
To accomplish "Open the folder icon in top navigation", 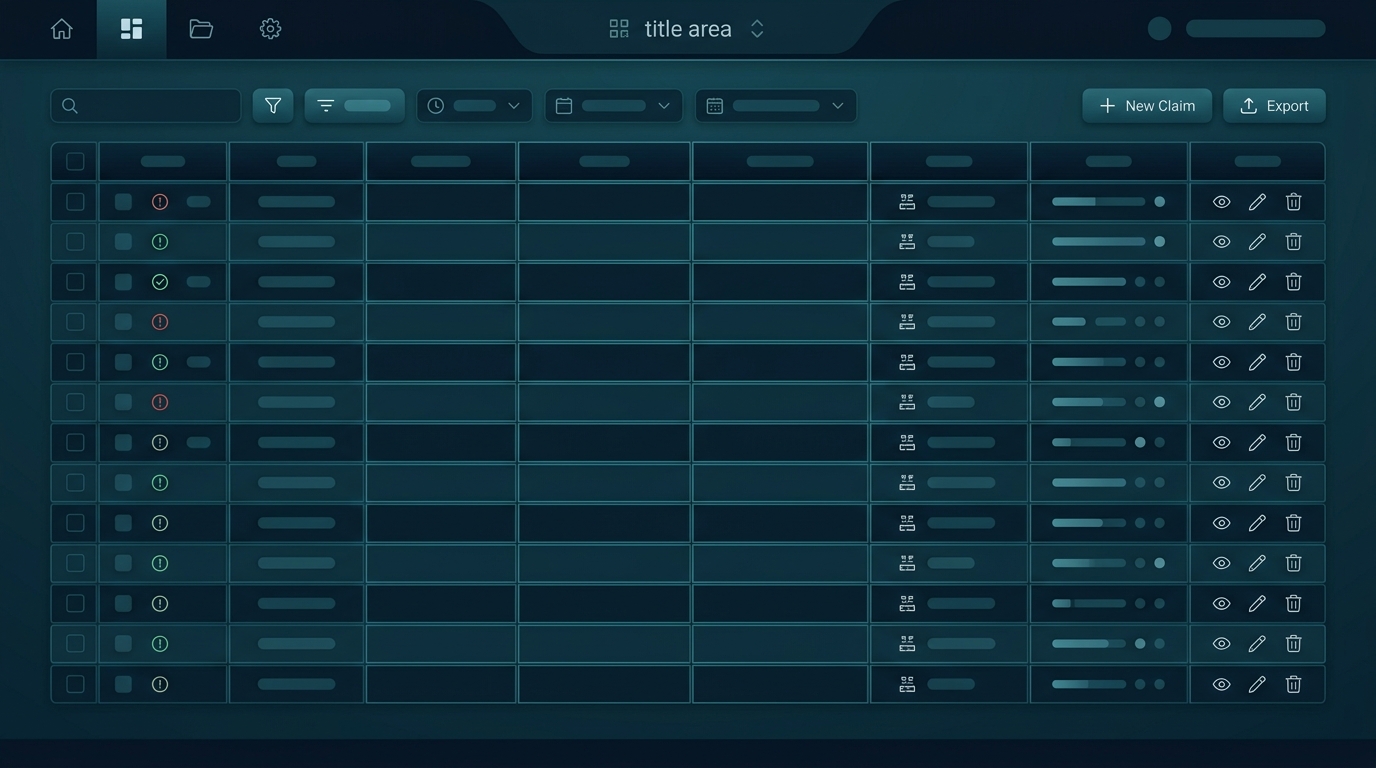I will pos(201,29).
